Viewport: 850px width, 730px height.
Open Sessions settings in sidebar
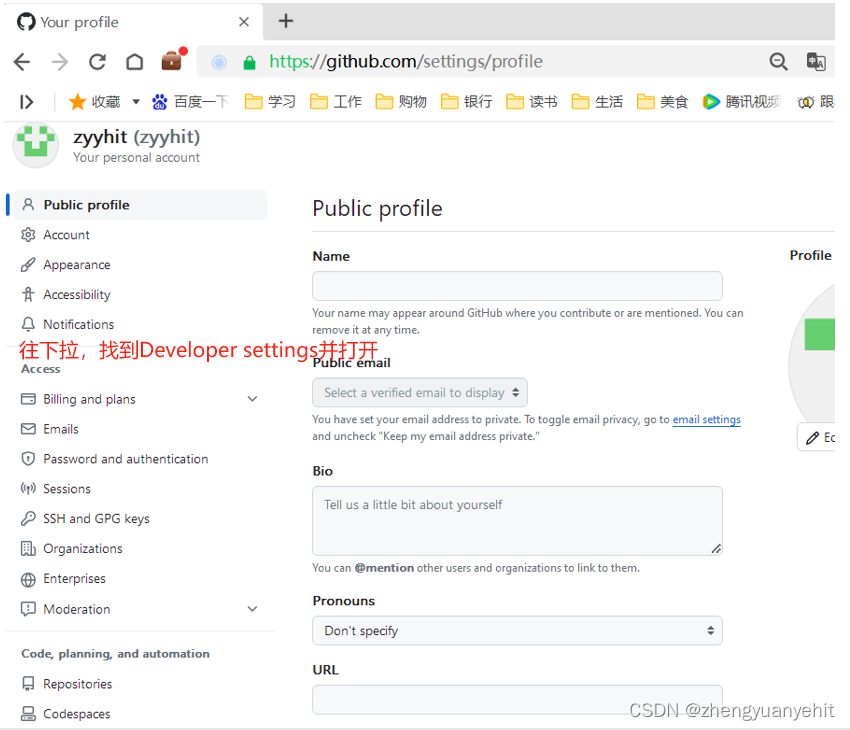pos(55,488)
